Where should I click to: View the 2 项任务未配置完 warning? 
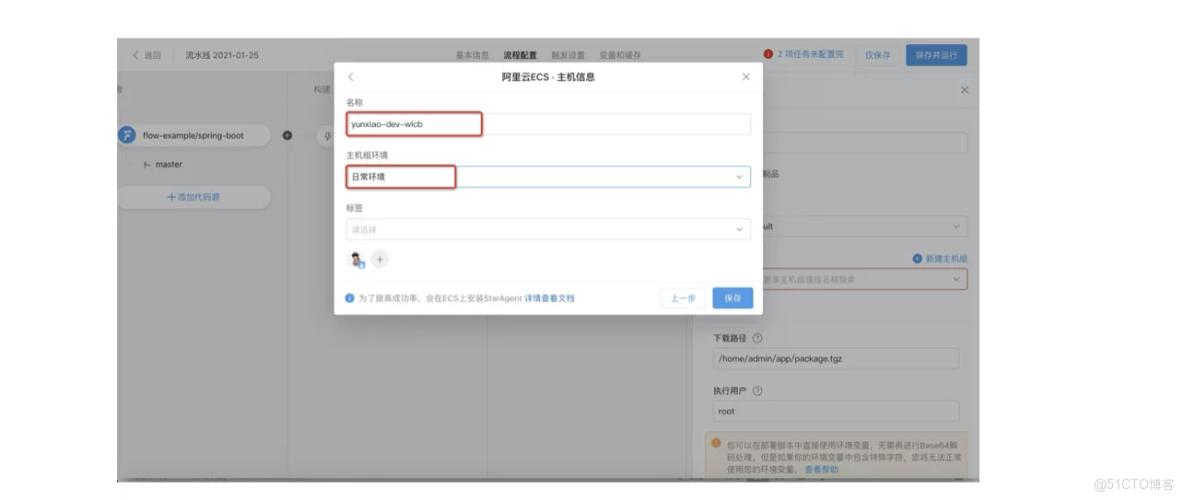(x=804, y=54)
